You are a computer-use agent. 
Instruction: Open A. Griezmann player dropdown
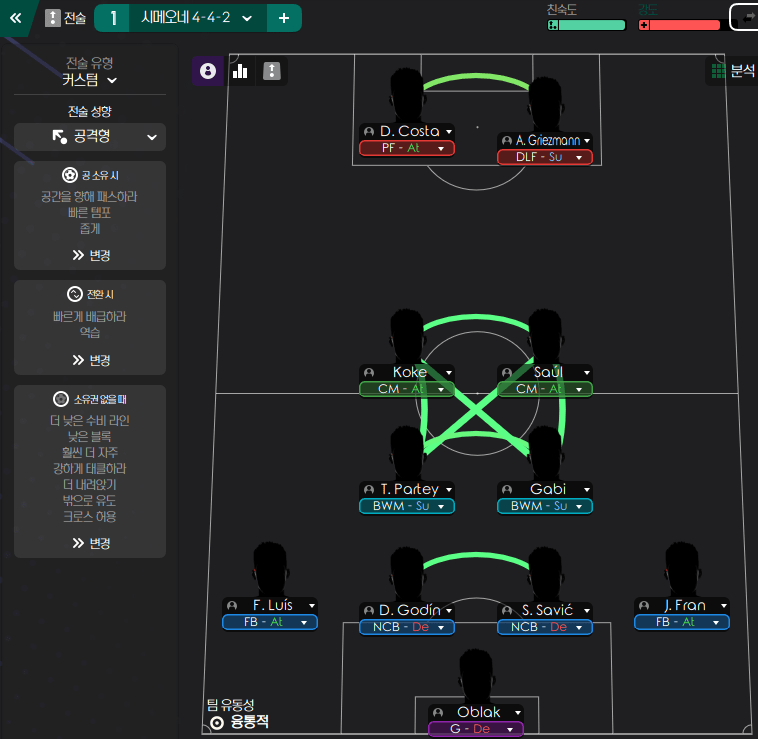coord(587,141)
